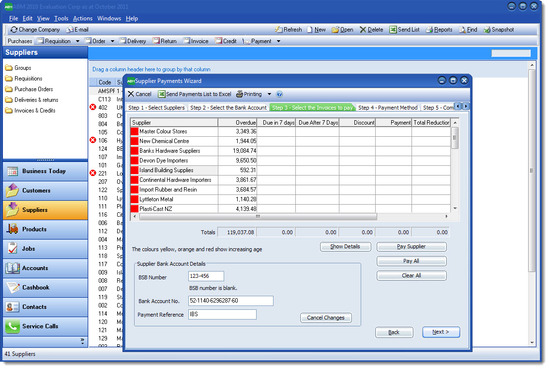Click the Delivery purchases button

point(133,41)
